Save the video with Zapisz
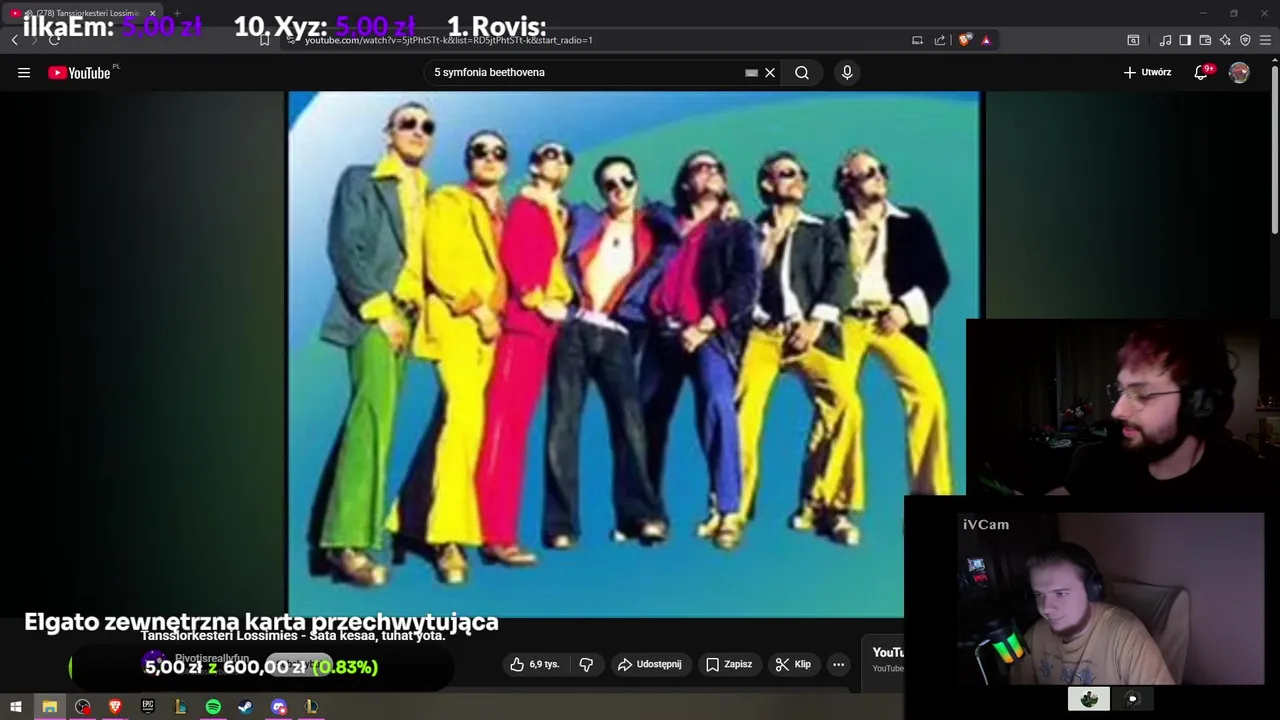 (x=729, y=664)
